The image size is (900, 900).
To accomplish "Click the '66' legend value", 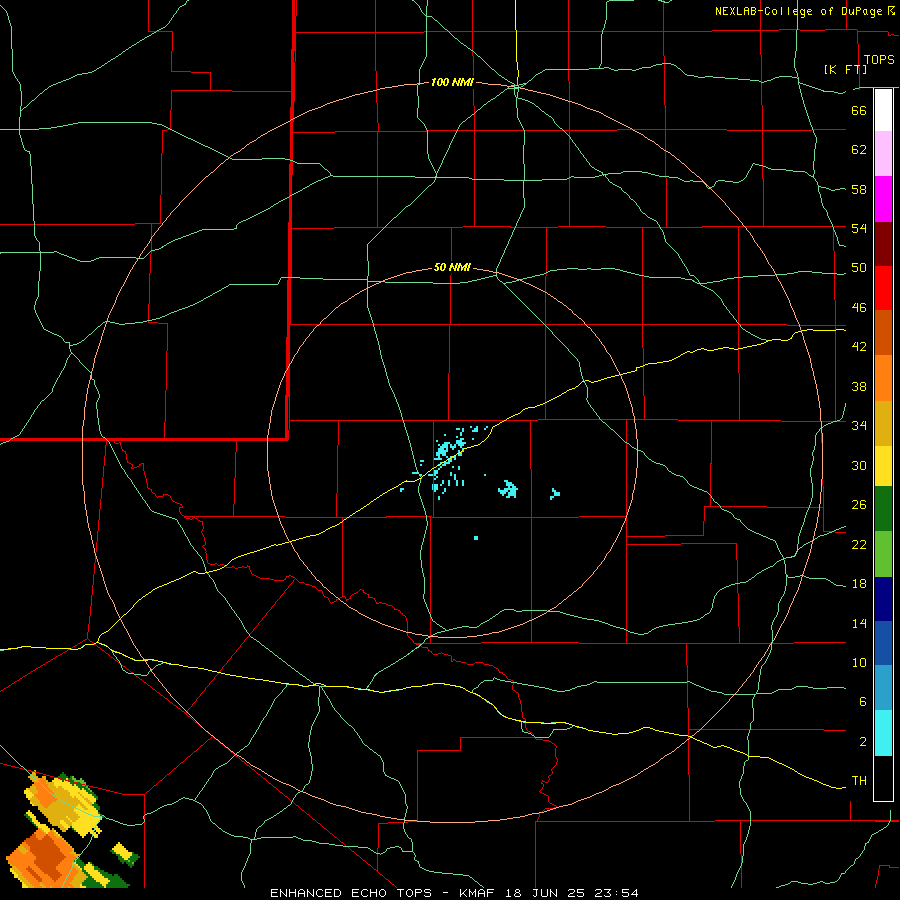I will coord(859,110).
